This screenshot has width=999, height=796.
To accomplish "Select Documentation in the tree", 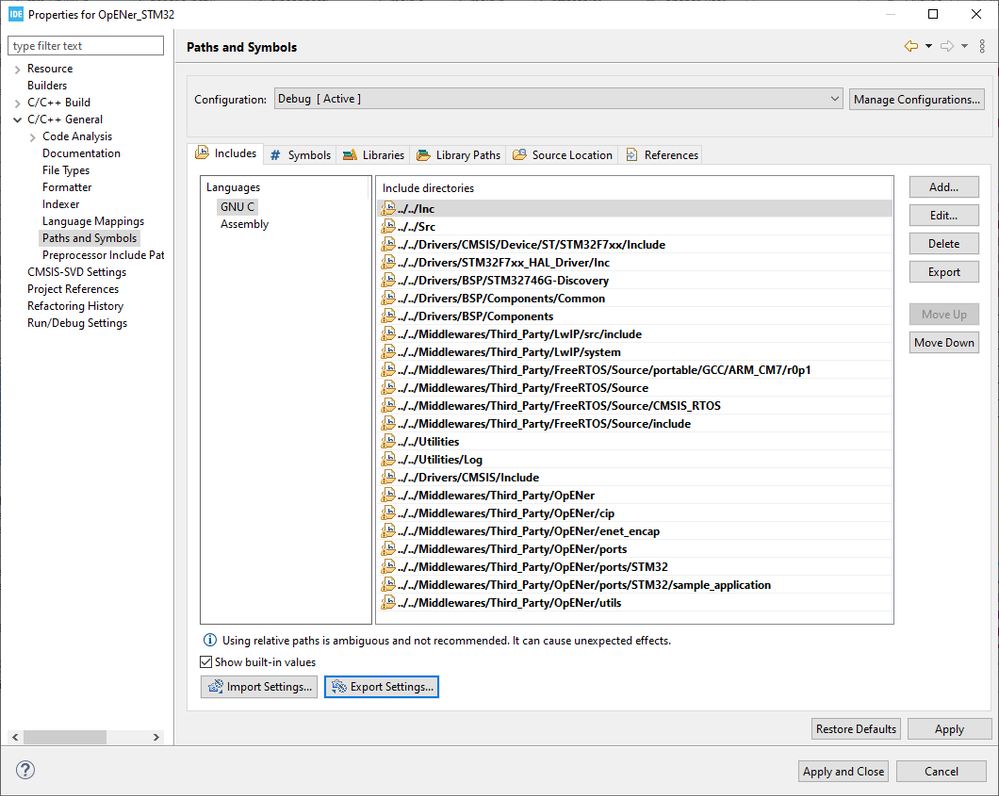I will click(82, 154).
